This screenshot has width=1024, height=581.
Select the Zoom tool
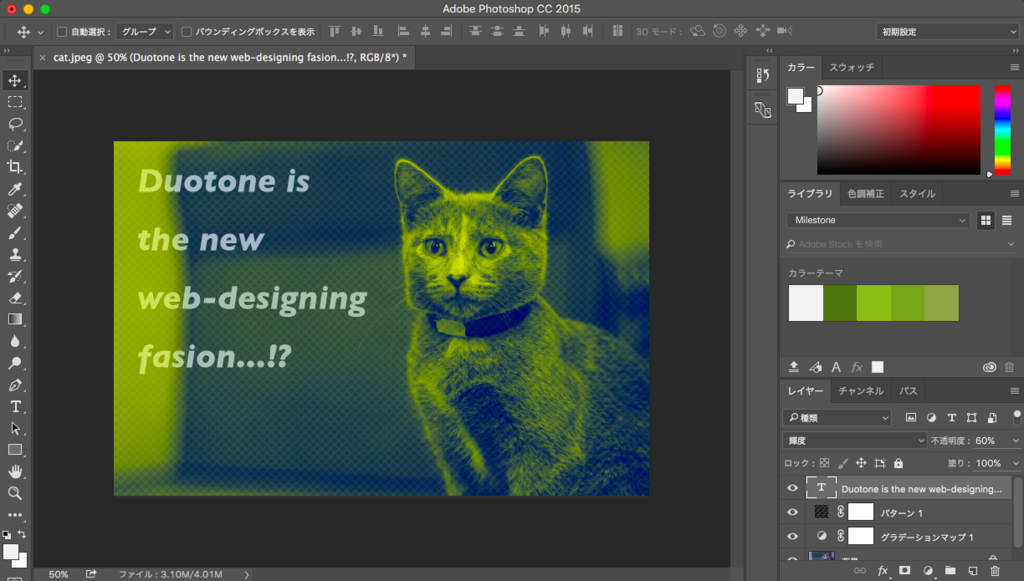pos(15,494)
